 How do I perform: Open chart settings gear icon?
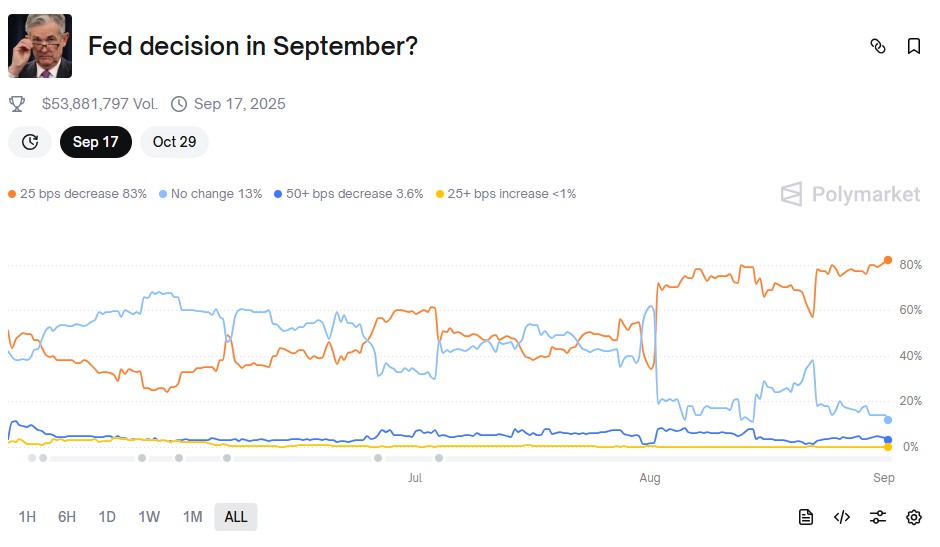click(914, 517)
